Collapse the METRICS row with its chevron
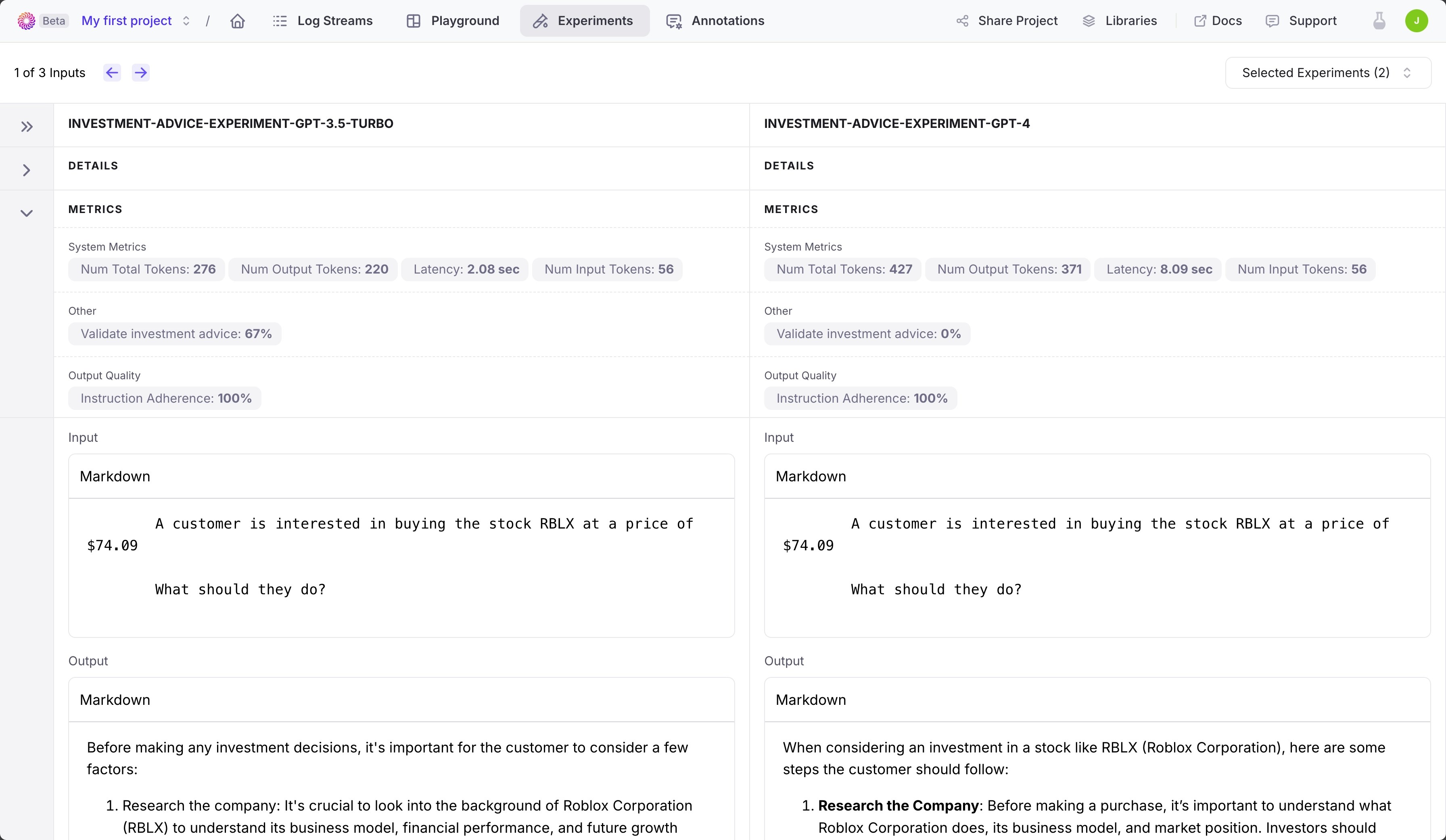1446x840 pixels. point(26,213)
